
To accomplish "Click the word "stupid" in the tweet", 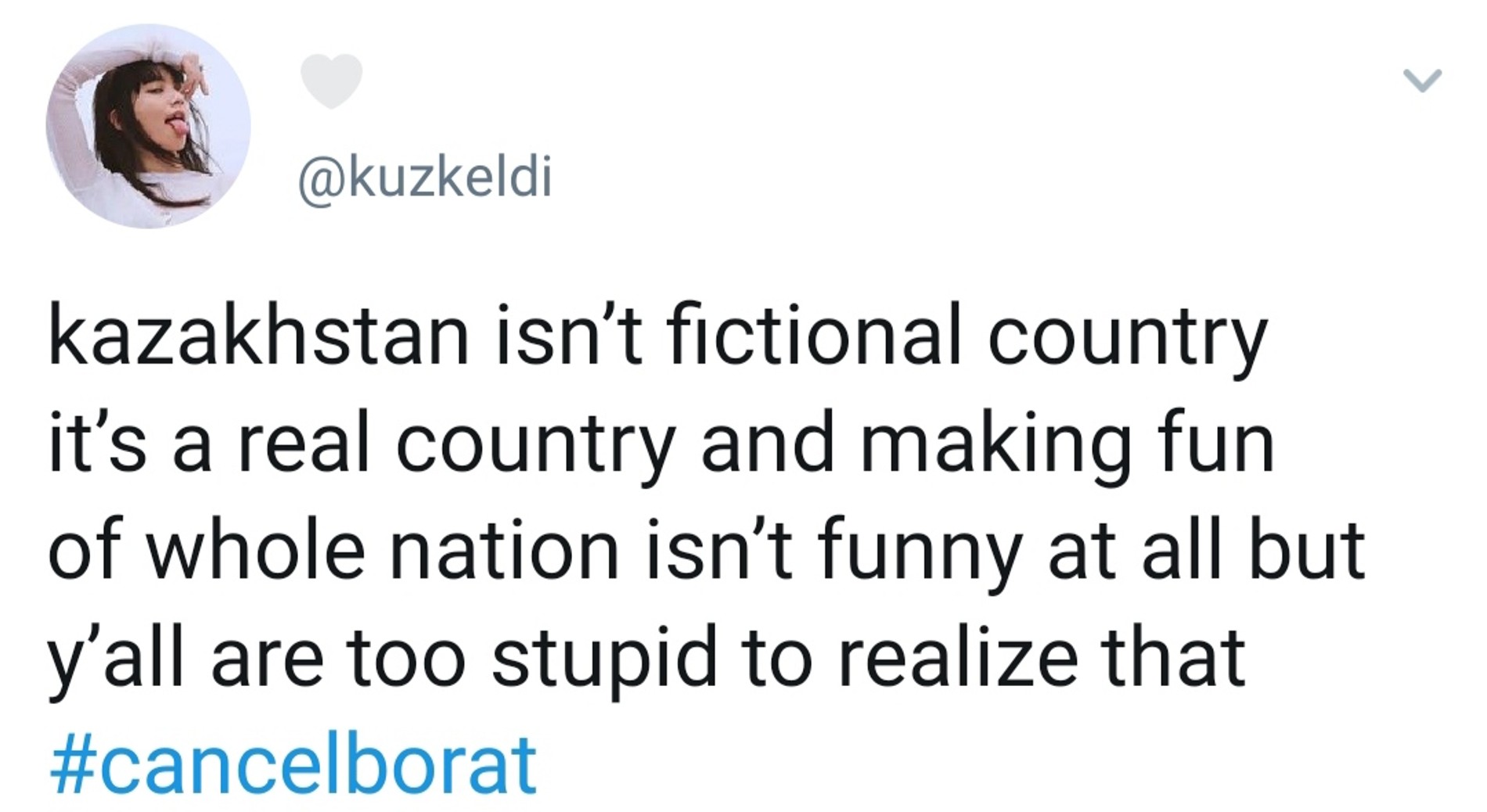I will 603,658.
